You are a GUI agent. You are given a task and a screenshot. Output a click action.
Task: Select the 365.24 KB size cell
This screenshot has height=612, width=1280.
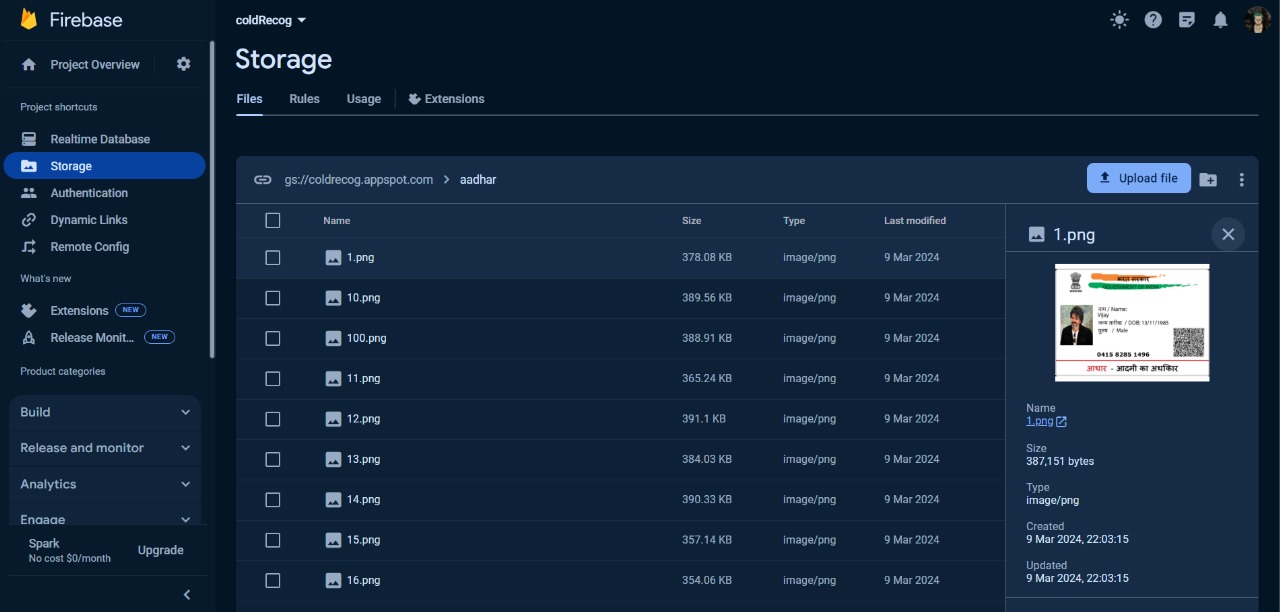coord(707,379)
